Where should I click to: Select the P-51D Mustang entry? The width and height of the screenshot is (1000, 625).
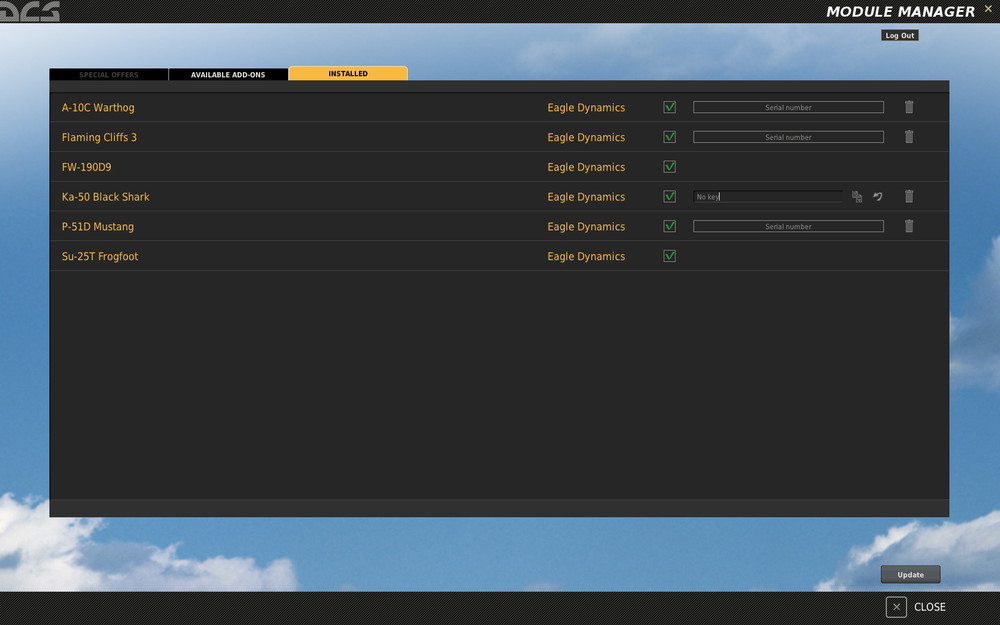98,226
